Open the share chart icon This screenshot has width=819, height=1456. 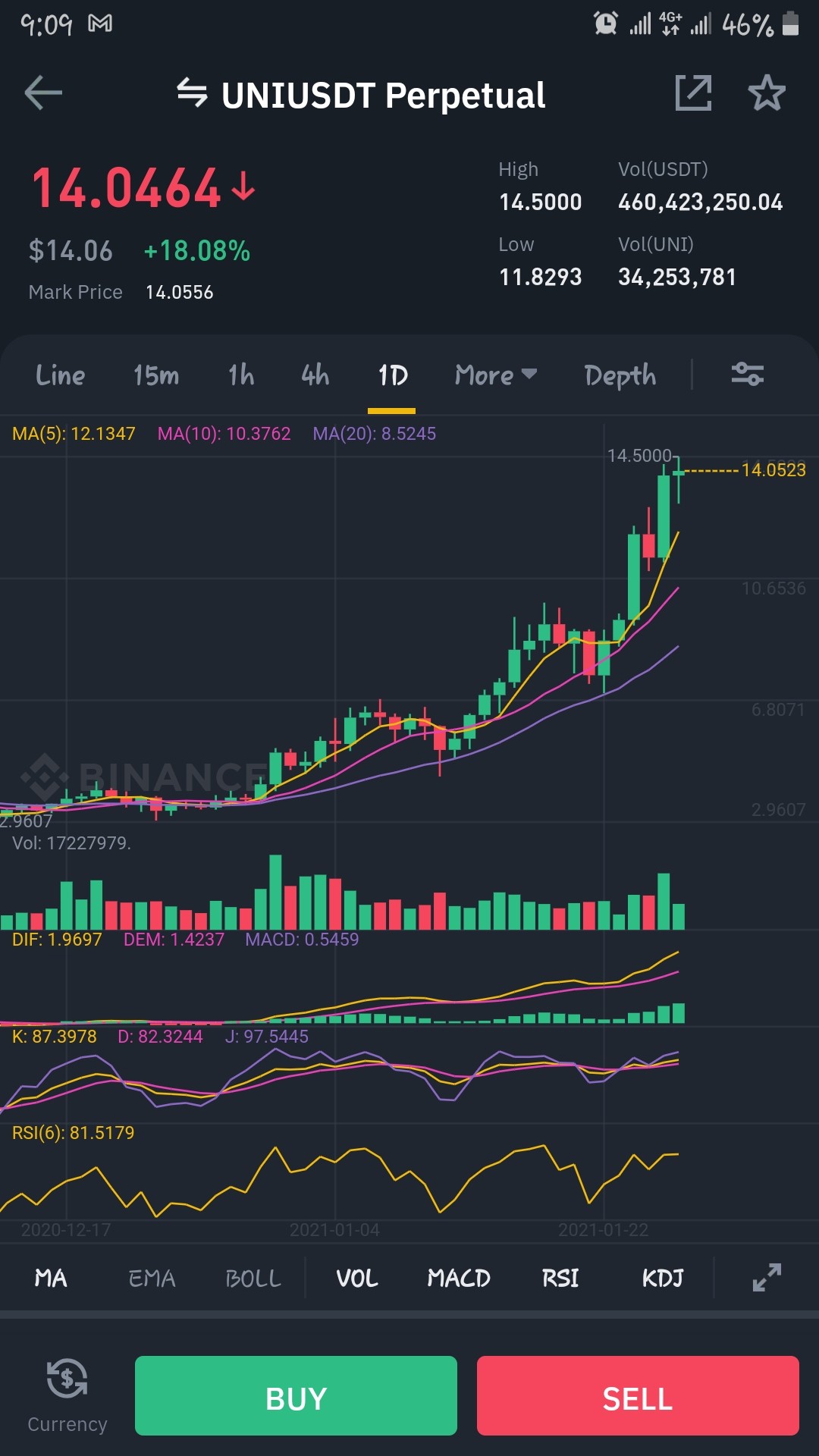point(693,93)
